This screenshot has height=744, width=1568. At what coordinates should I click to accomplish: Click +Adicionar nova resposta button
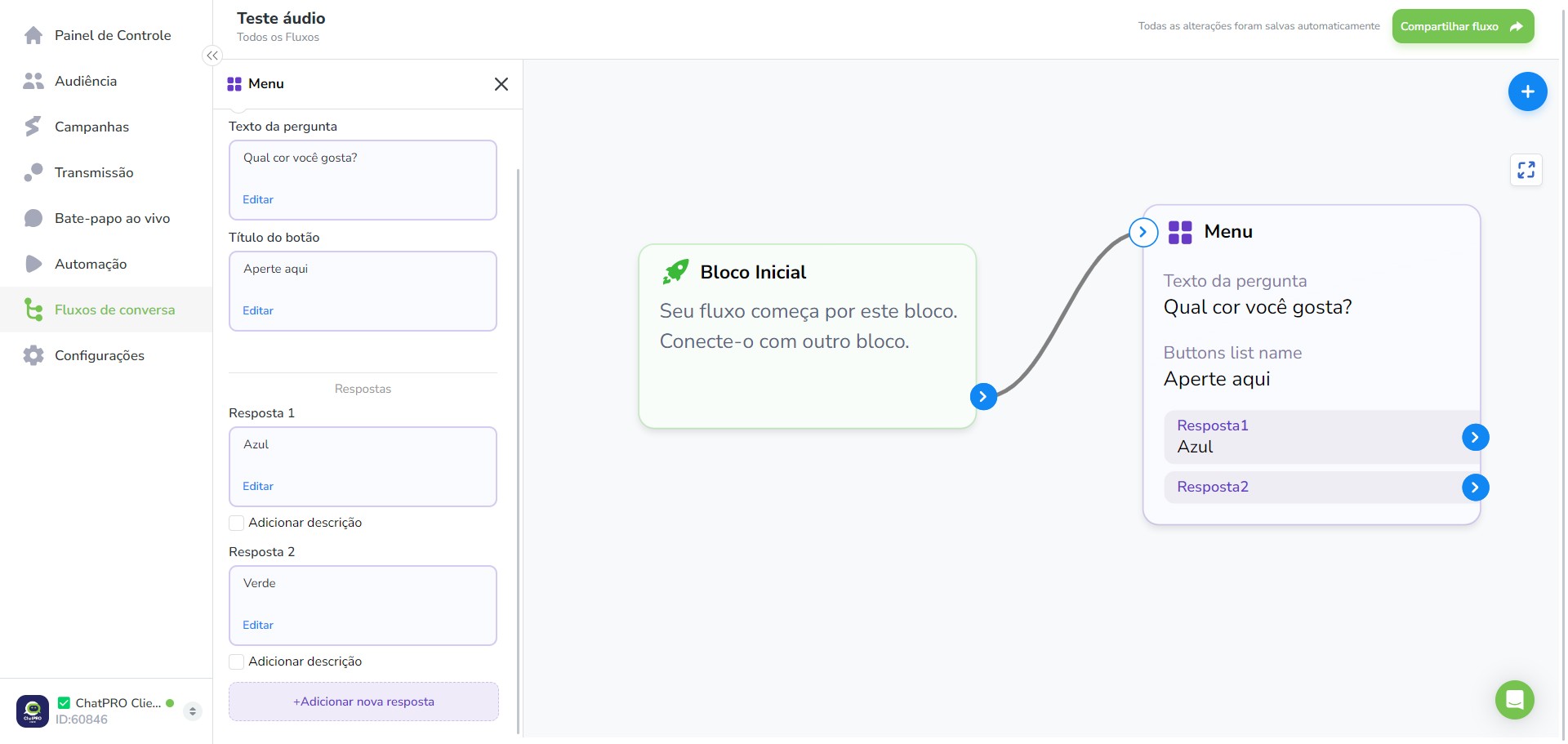[363, 702]
